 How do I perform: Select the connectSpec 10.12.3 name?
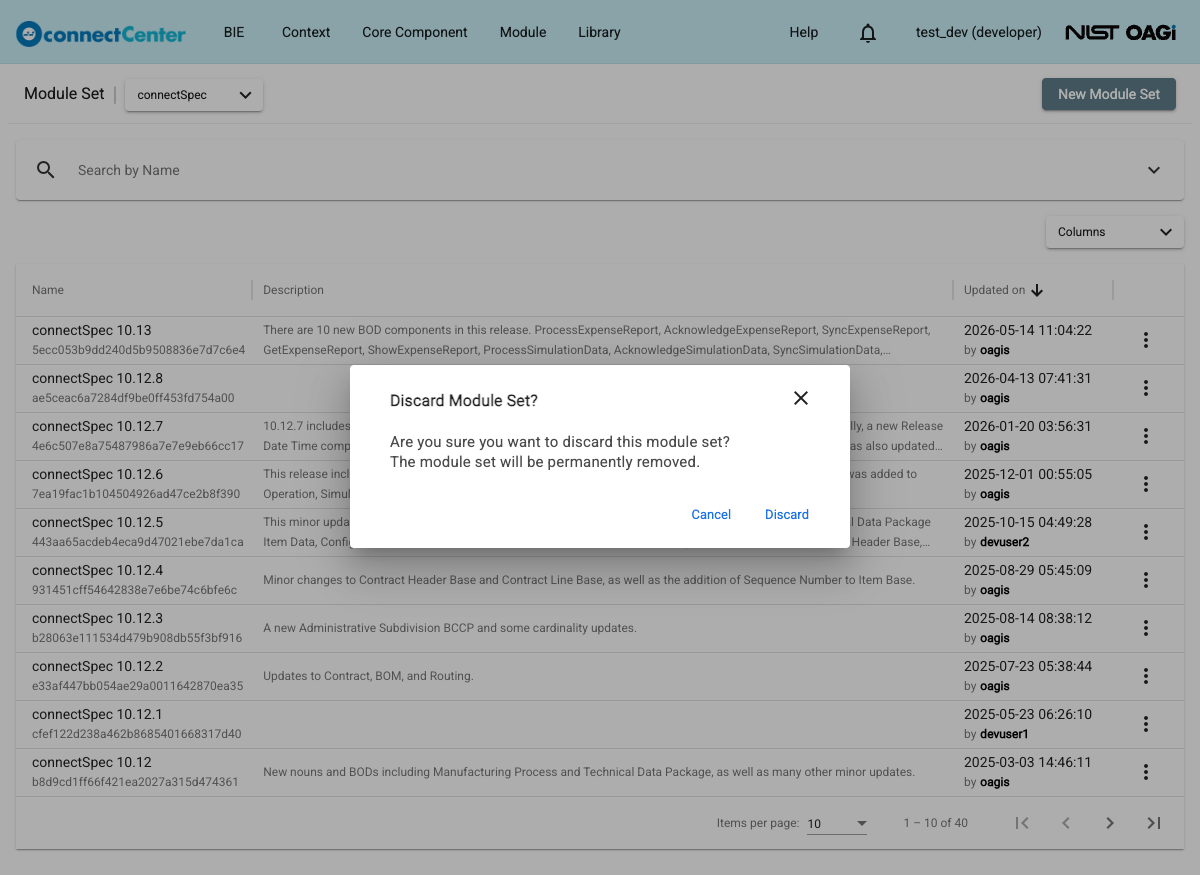97,618
